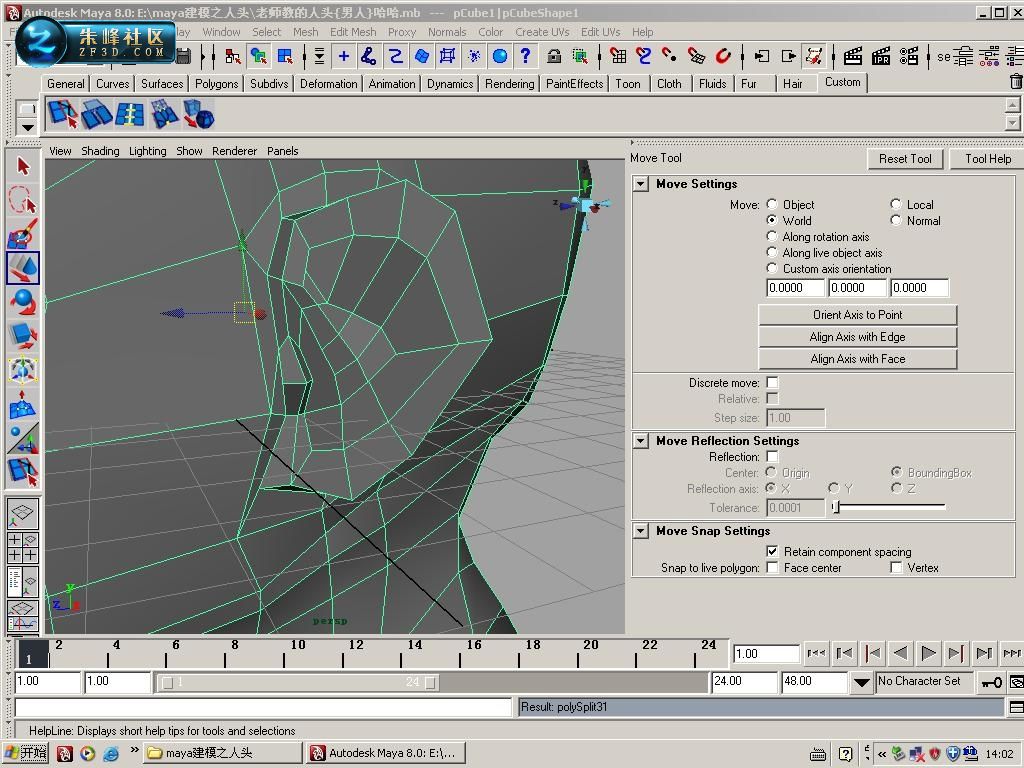This screenshot has width=1024, height=768.
Task: Enable Snap to curves magnet icon
Action: click(x=643, y=57)
